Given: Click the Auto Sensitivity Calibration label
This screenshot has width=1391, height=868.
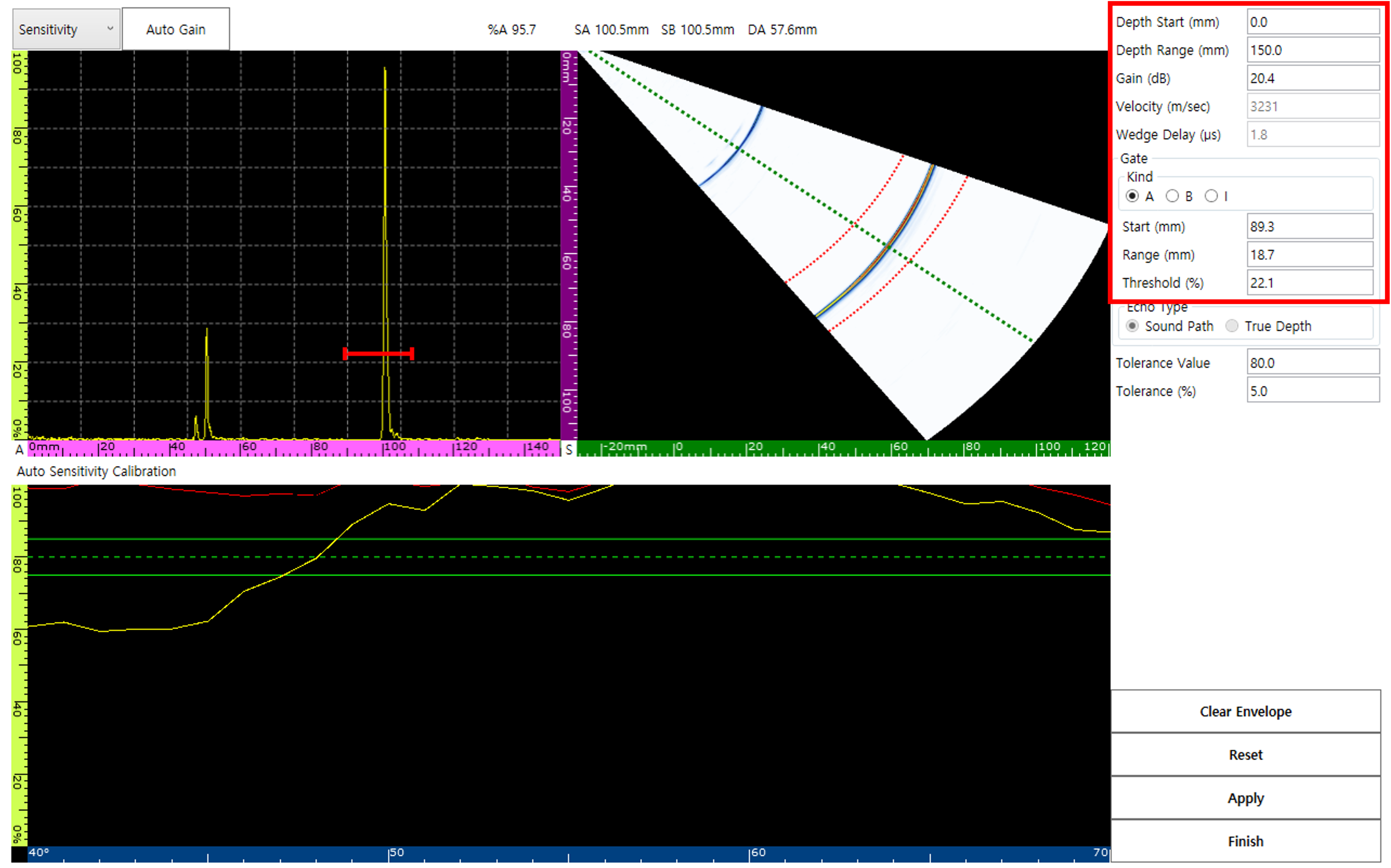Looking at the screenshot, I should click(97, 471).
